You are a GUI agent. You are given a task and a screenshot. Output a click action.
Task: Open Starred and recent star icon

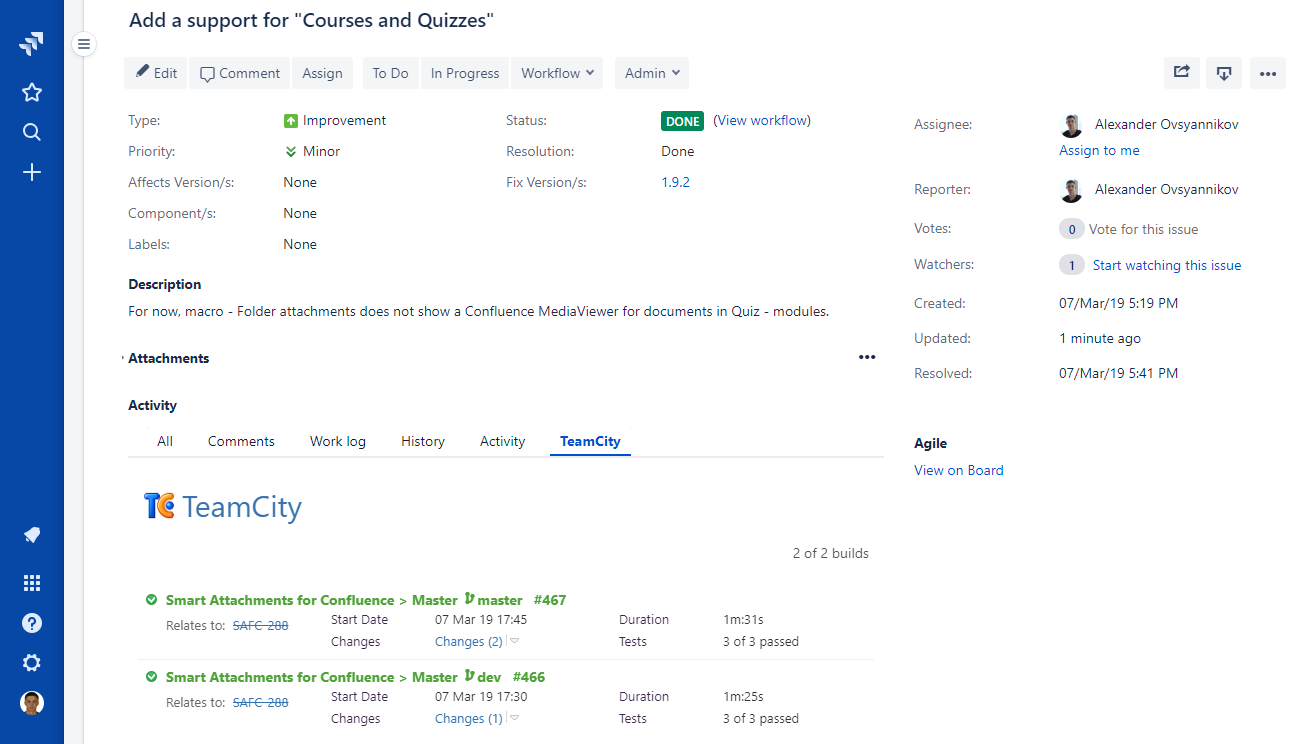pos(32,93)
